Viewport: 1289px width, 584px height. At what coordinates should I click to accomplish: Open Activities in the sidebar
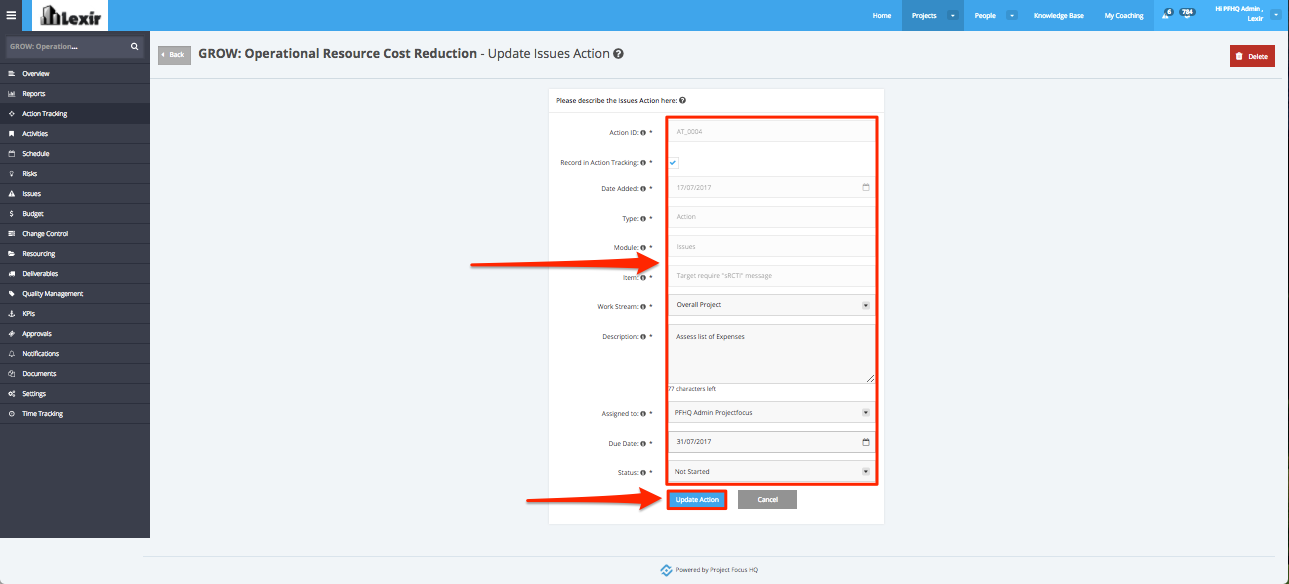point(75,134)
